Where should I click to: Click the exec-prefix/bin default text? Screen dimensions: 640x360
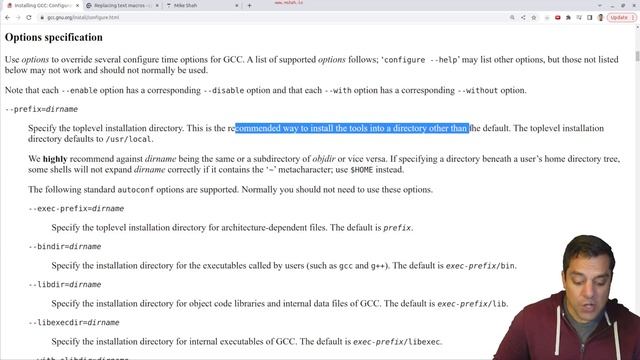(x=480, y=266)
